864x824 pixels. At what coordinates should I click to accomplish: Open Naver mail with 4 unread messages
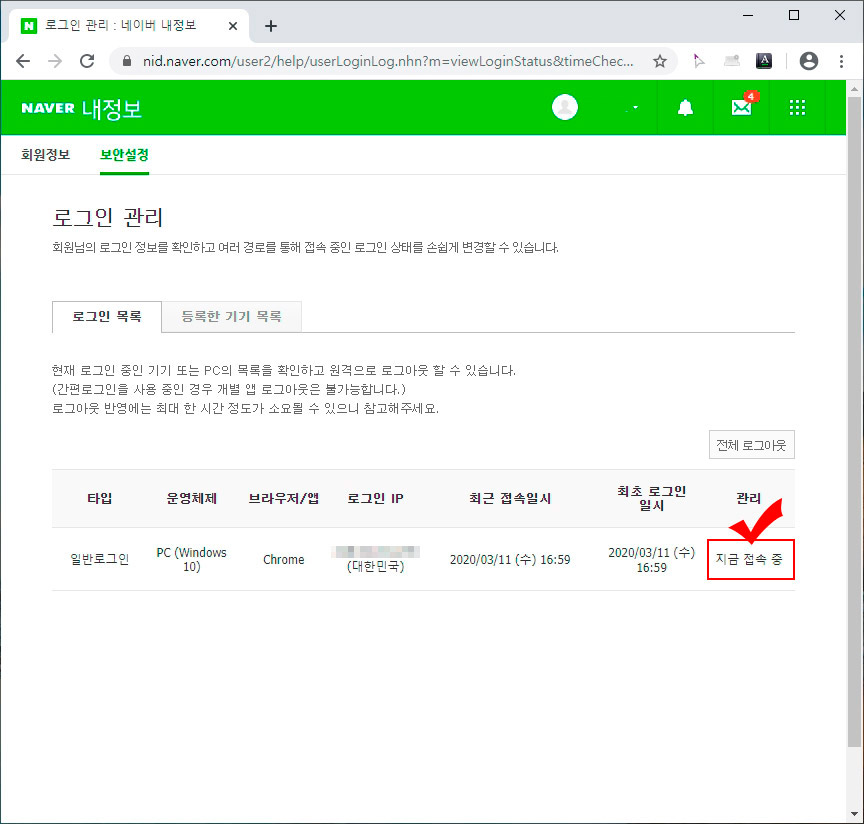click(x=741, y=107)
